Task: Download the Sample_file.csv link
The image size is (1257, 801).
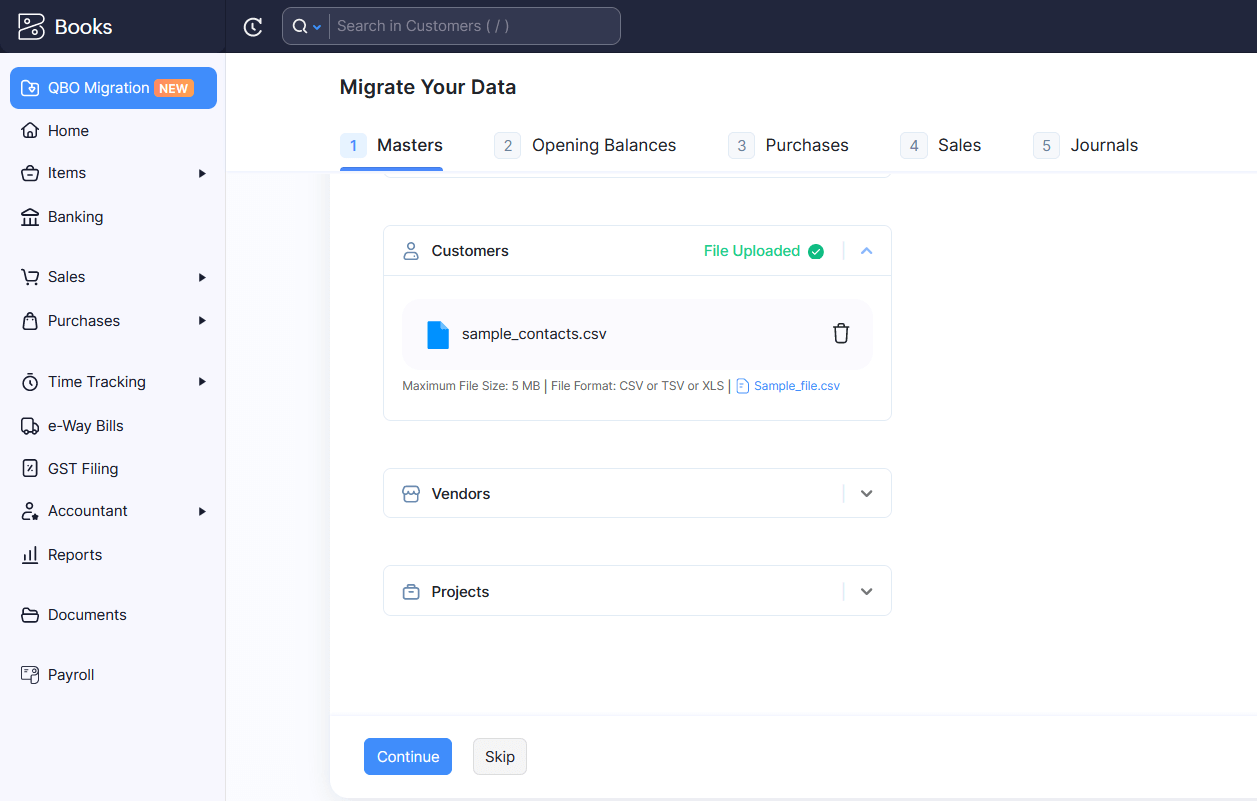Action: [x=796, y=386]
